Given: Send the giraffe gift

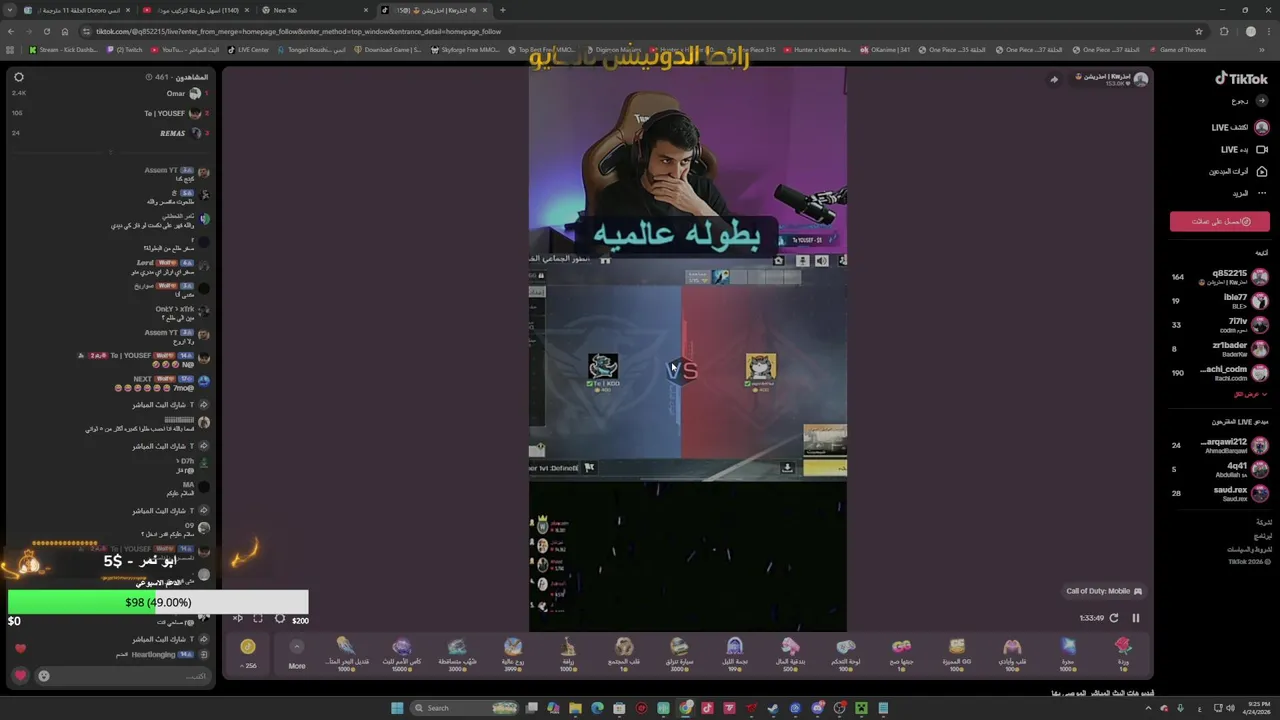Looking at the screenshot, I should (x=568, y=652).
